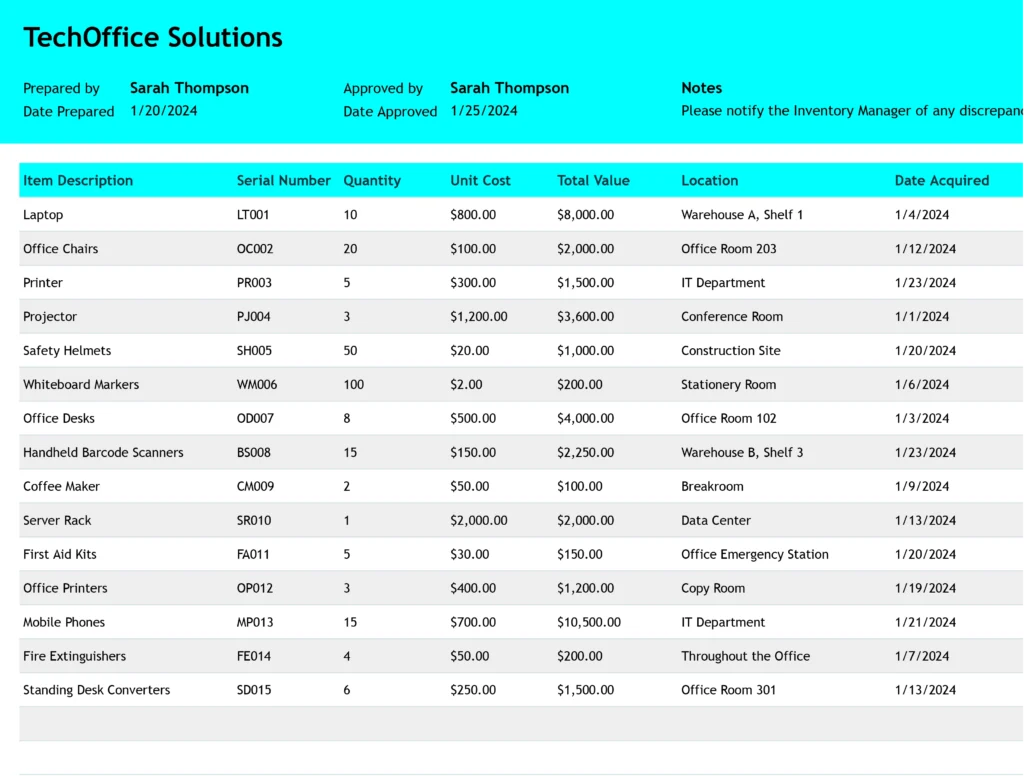Click the $30.00 unit cost cell
Image resolution: width=1024 pixels, height=776 pixels.
(x=470, y=555)
